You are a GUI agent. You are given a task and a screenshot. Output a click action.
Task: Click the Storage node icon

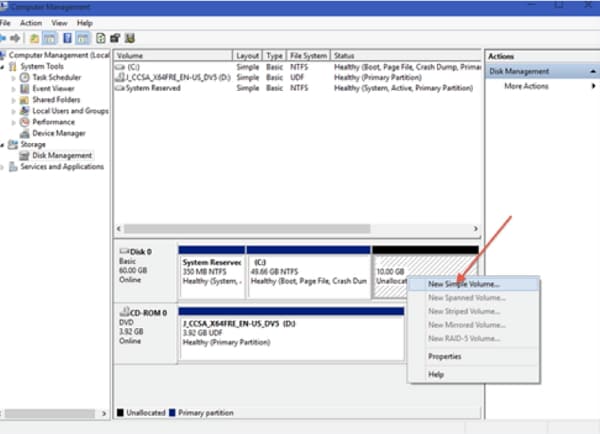click(13, 144)
